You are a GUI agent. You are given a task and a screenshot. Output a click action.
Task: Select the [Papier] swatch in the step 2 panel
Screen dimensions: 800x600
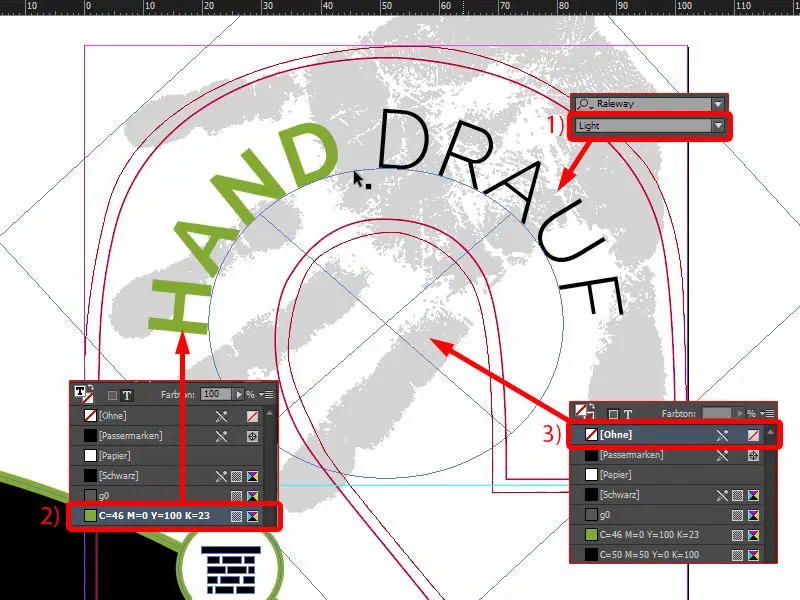click(x=166, y=456)
